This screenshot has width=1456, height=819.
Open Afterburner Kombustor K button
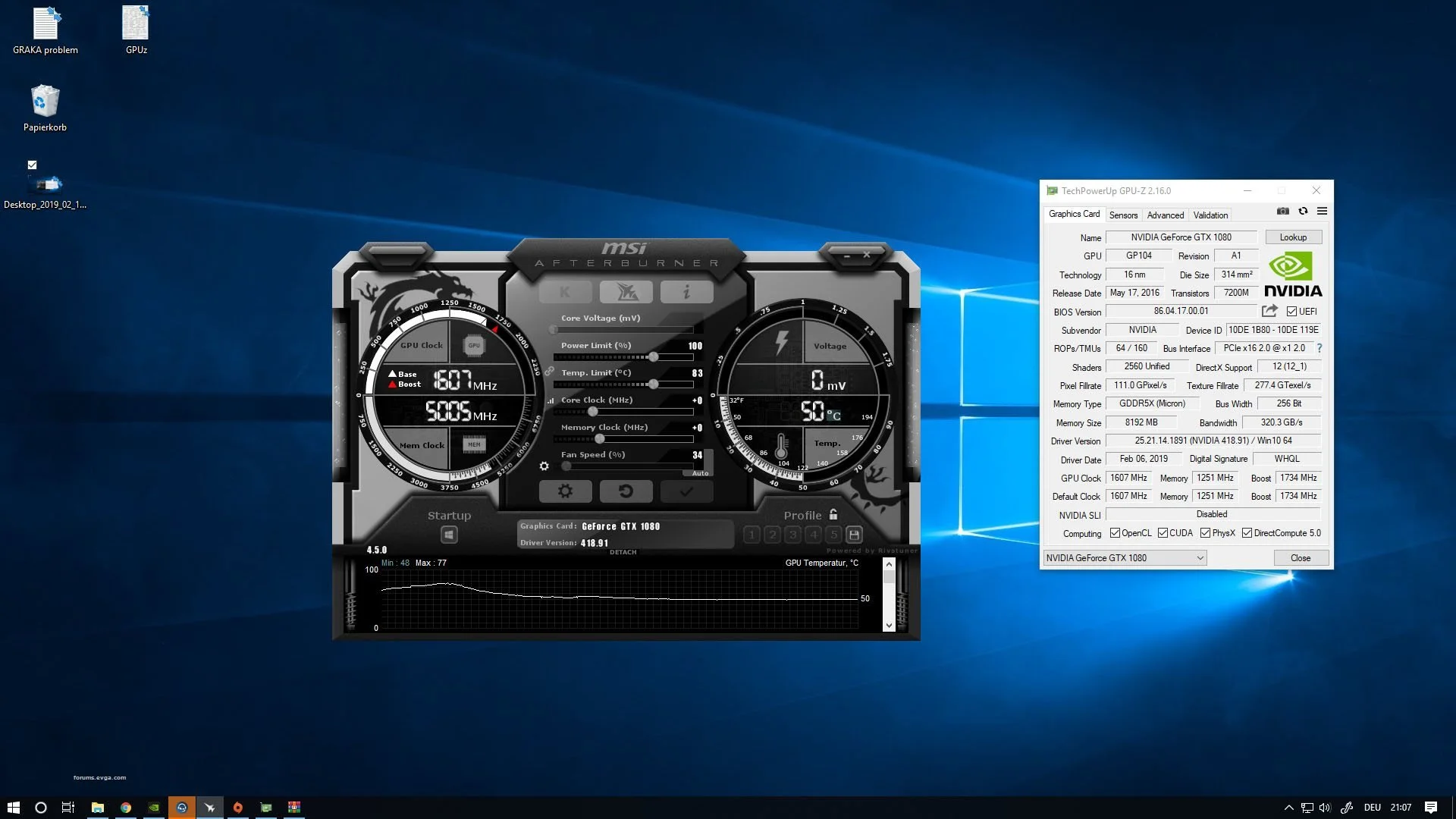pos(565,292)
